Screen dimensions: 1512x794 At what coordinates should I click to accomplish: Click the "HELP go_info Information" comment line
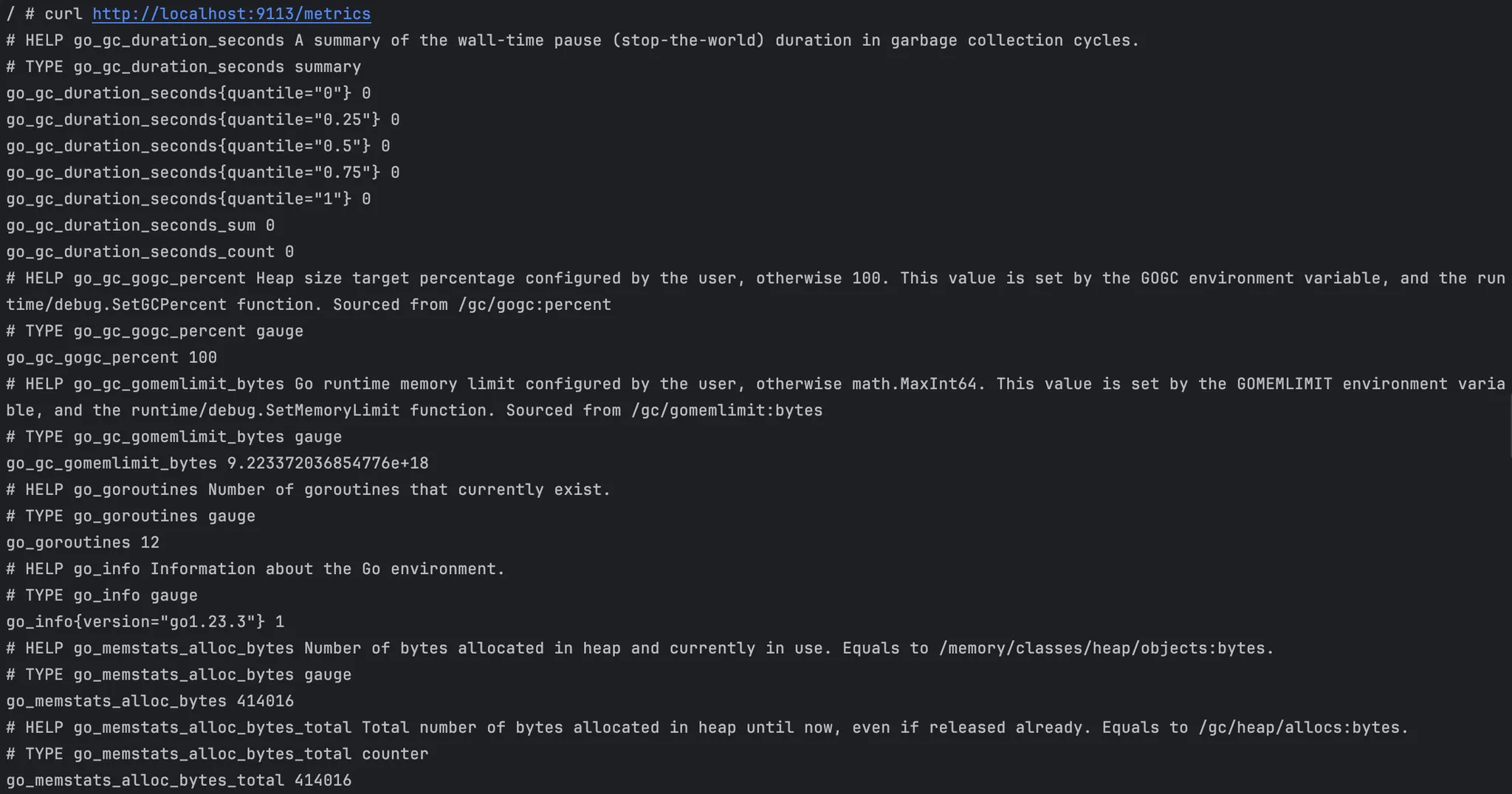click(255, 569)
